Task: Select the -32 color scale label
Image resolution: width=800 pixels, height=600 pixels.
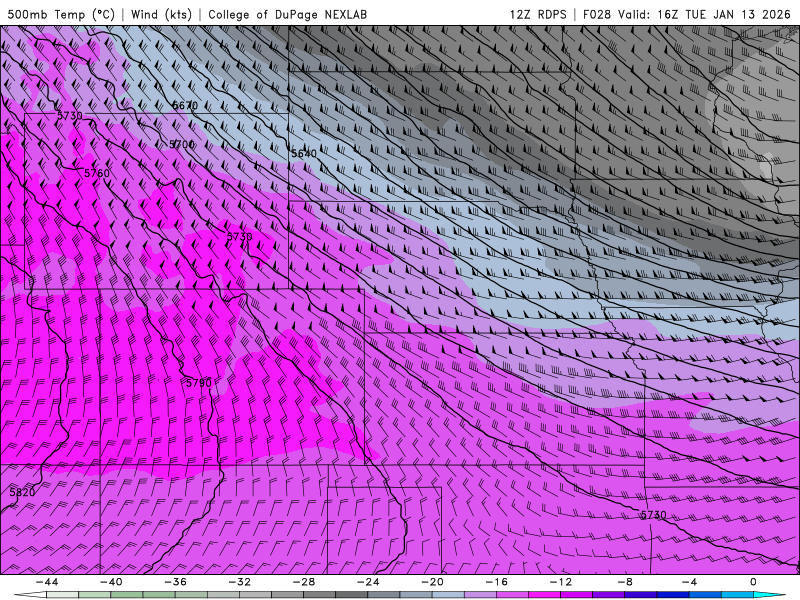Action: click(x=239, y=582)
